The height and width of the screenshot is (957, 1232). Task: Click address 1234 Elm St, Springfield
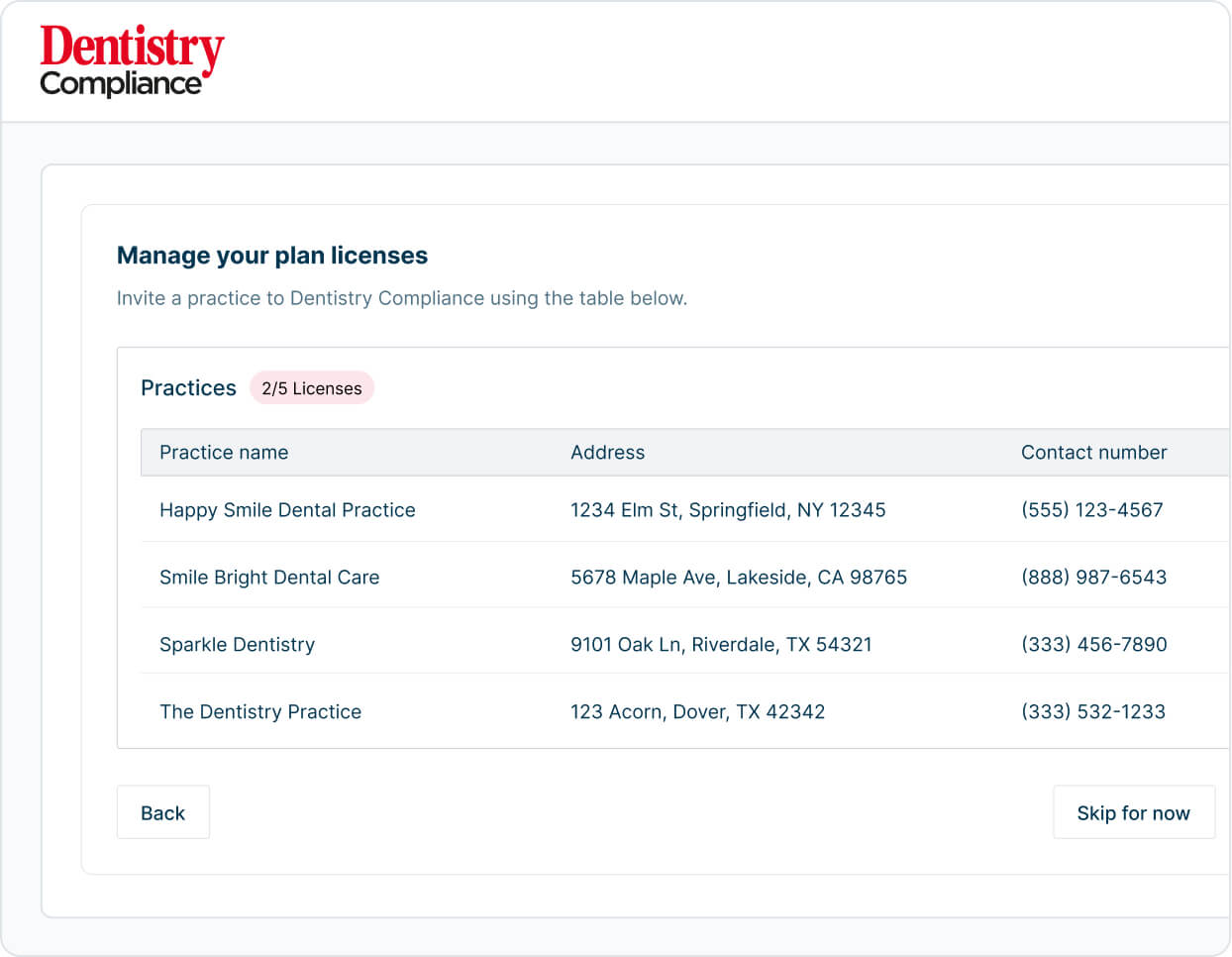point(728,510)
